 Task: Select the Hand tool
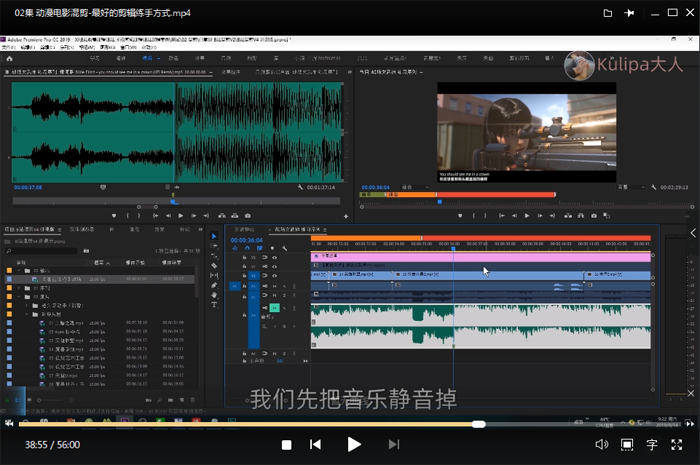tap(214, 295)
